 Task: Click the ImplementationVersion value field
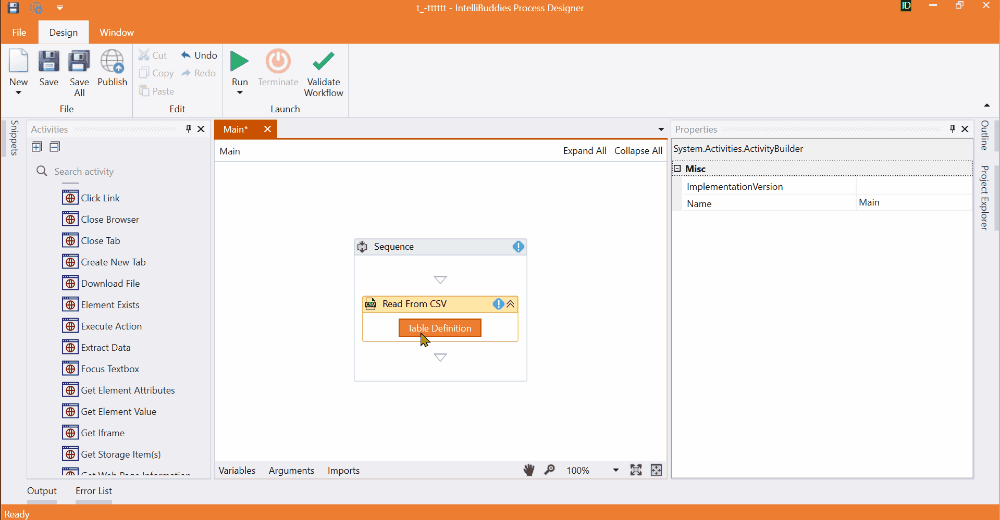(914, 186)
